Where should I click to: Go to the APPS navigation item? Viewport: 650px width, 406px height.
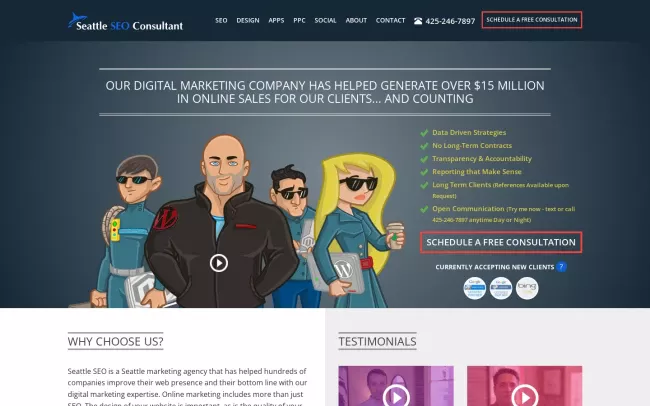(x=276, y=20)
